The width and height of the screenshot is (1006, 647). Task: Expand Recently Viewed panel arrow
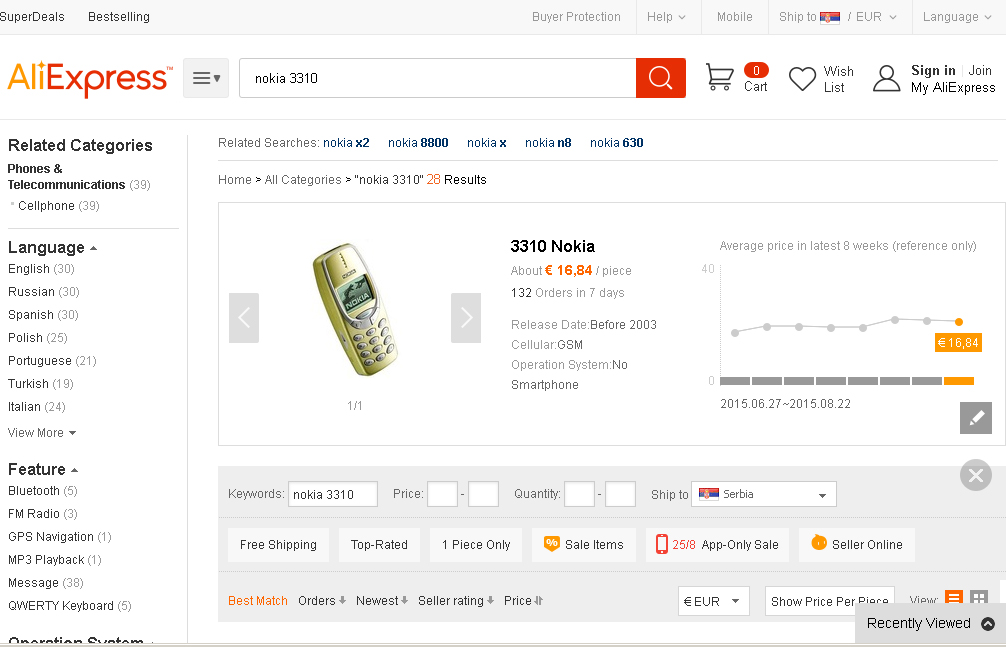(x=988, y=623)
